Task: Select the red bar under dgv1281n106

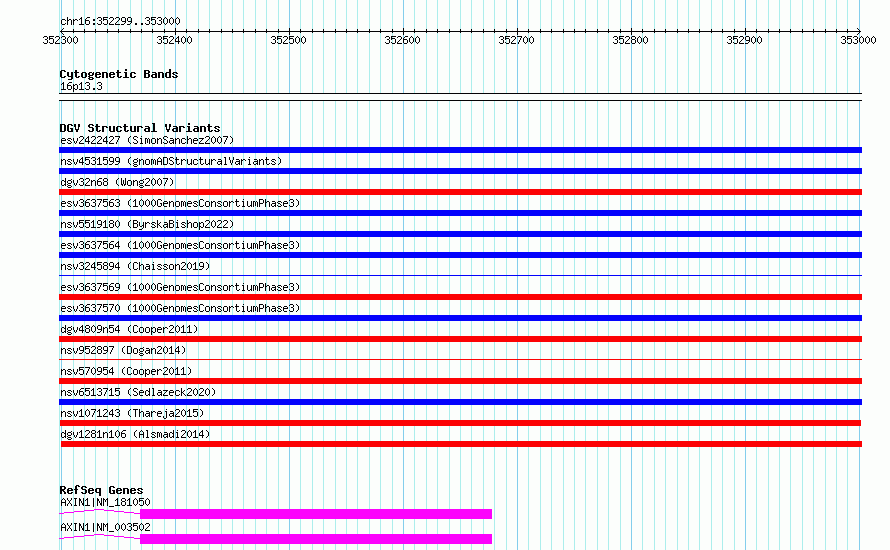Action: (x=461, y=444)
